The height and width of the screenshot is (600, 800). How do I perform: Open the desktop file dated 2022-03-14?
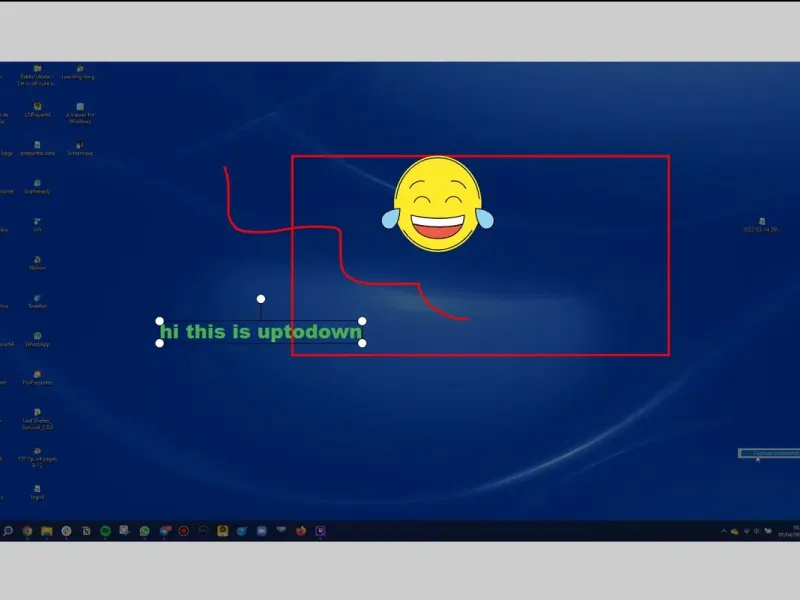pos(761,225)
